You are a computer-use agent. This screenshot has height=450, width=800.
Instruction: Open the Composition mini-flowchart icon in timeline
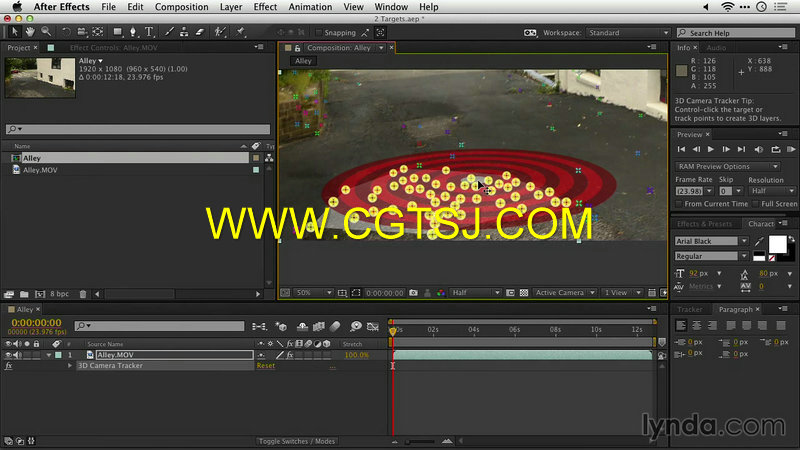click(x=259, y=327)
